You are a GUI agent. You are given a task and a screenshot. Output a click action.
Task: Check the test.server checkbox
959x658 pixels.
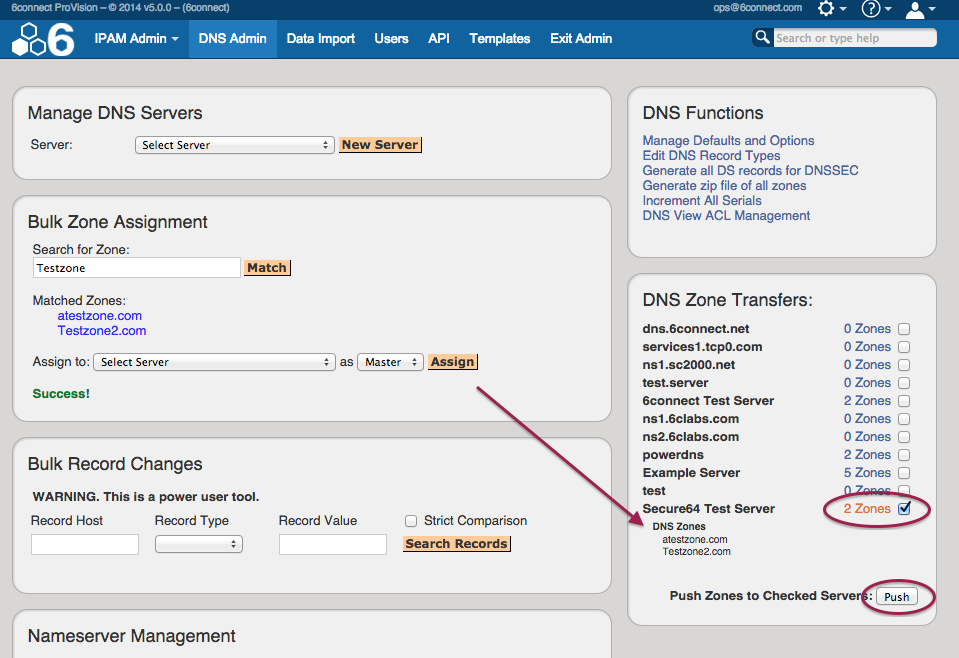904,383
